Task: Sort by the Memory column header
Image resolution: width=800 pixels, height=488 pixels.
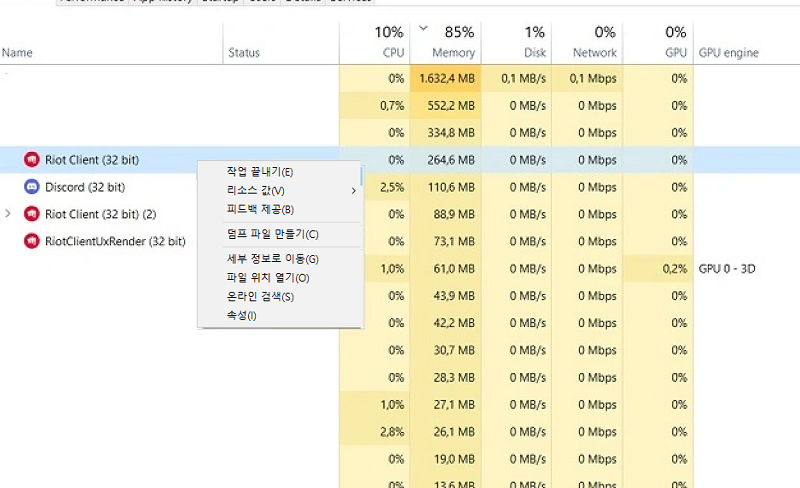Action: (454, 53)
